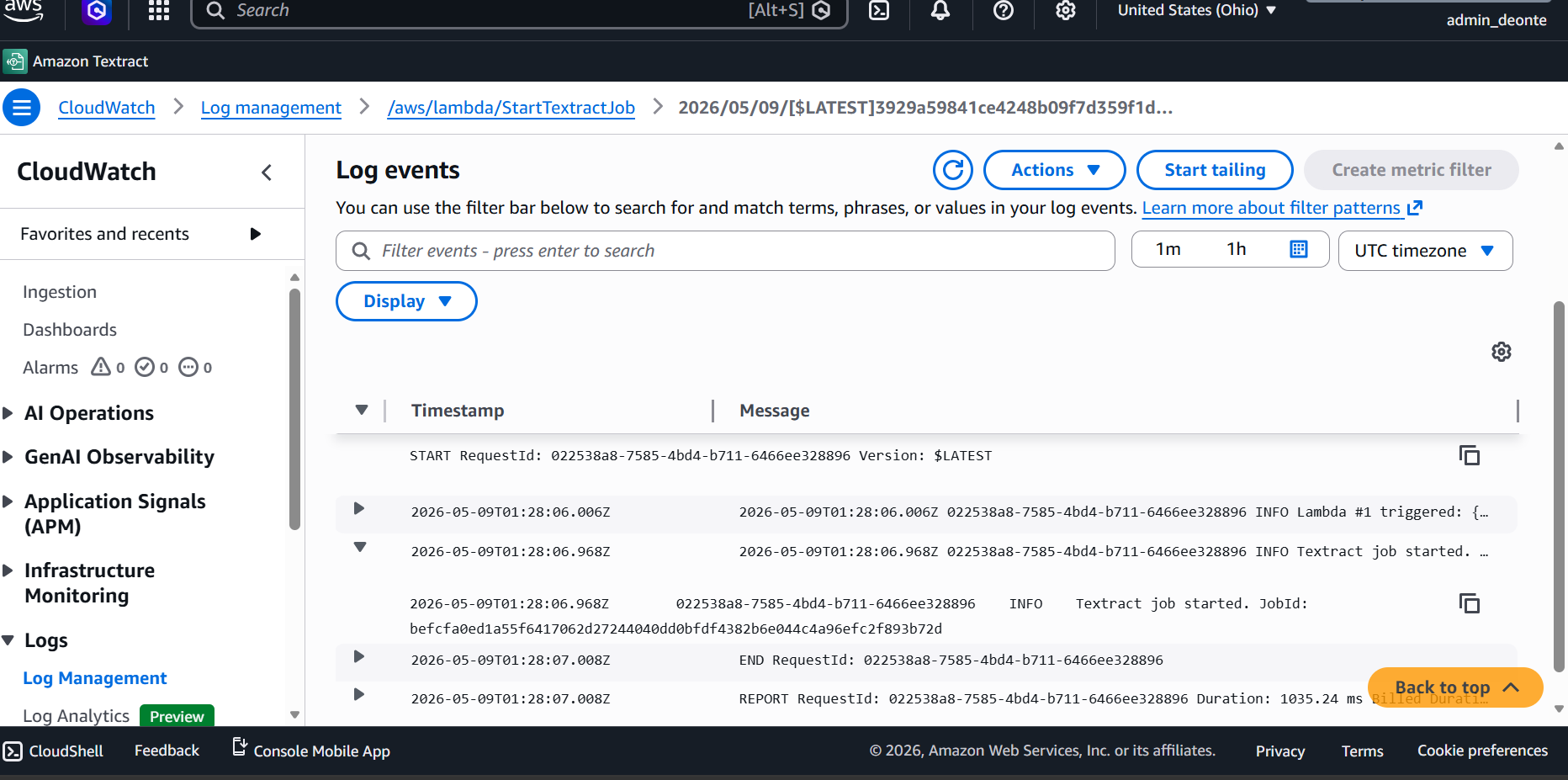
Task: Open CloudShell terminal icon in top bar
Action: click(879, 10)
